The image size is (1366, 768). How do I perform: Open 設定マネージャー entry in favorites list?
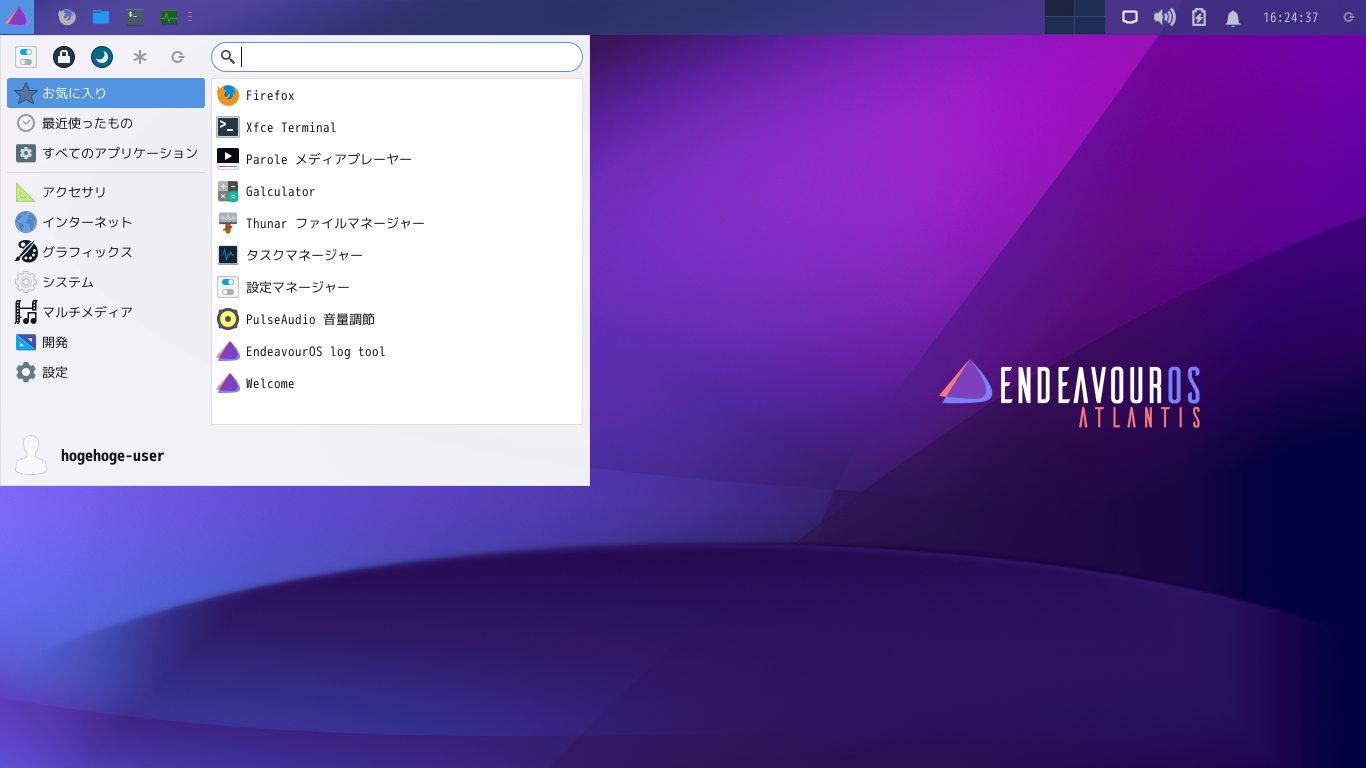397,288
